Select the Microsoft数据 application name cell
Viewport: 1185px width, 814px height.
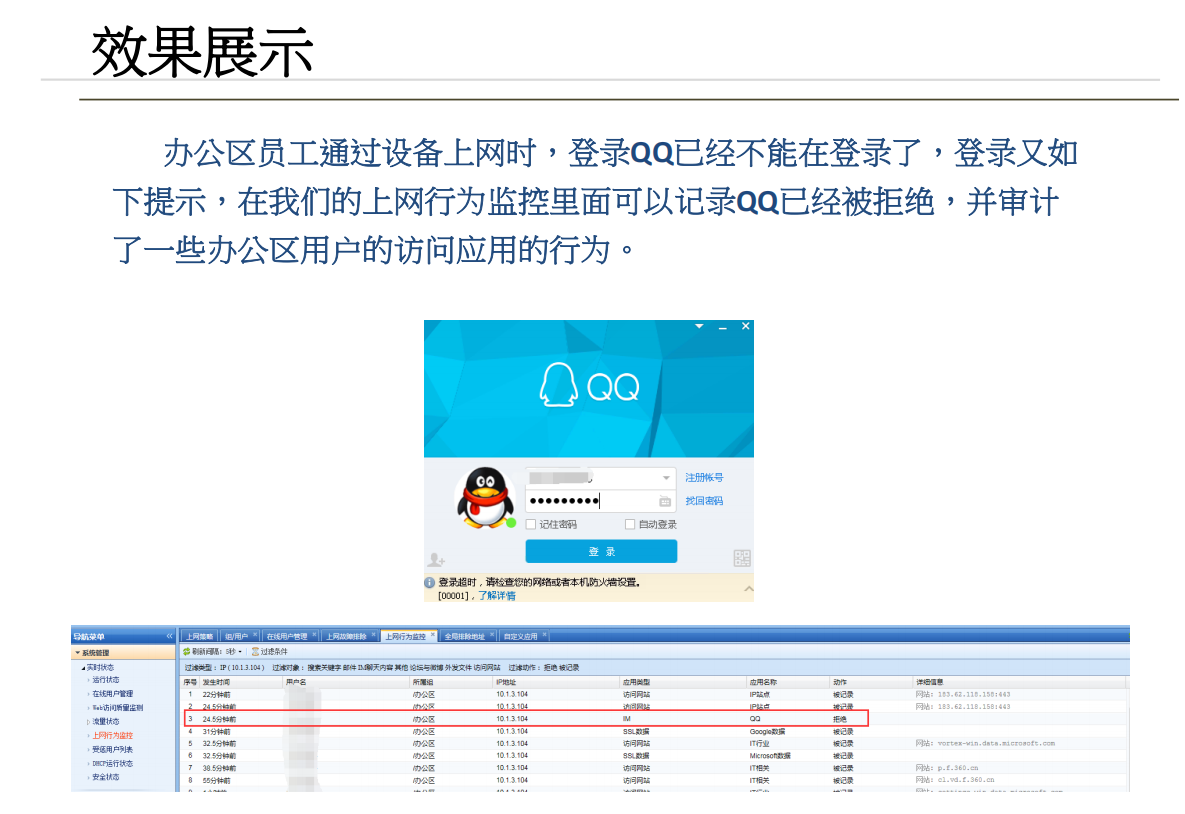coord(770,756)
